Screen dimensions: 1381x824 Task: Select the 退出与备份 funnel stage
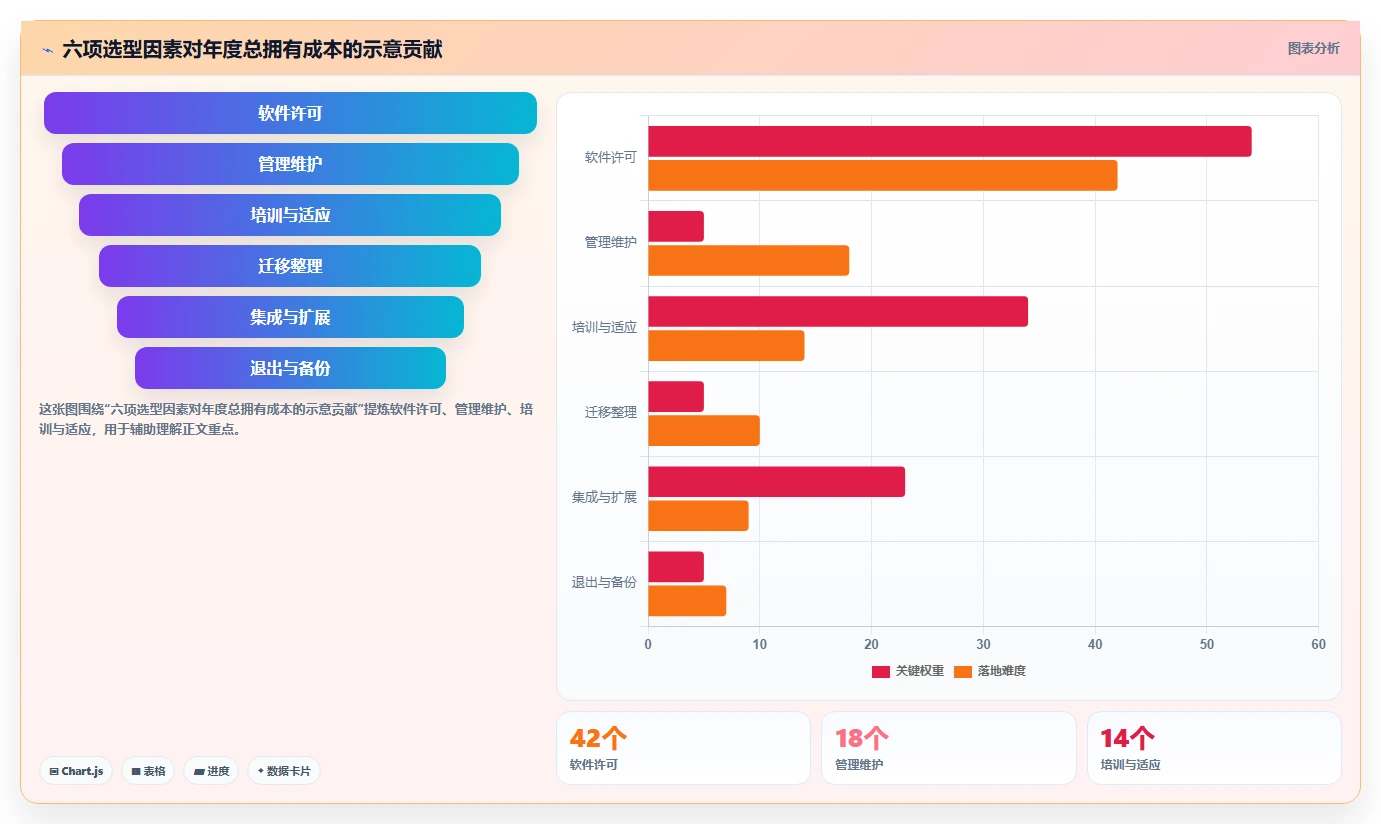pyautogui.click(x=290, y=368)
